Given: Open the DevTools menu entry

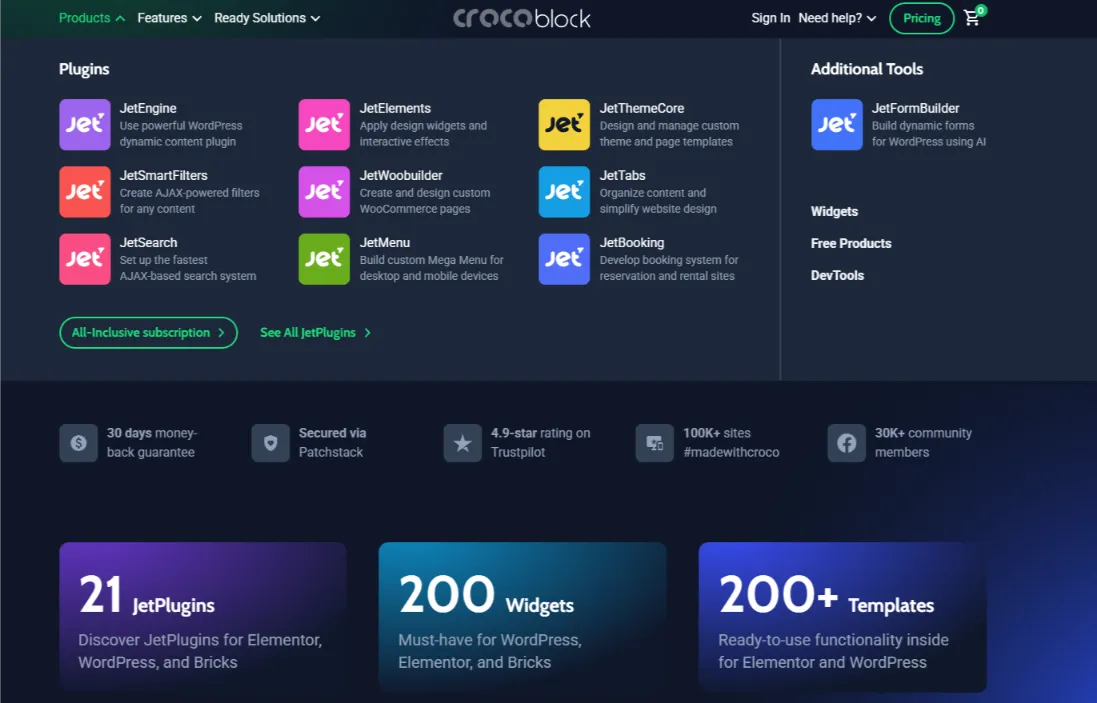Looking at the screenshot, I should pyautogui.click(x=837, y=276).
